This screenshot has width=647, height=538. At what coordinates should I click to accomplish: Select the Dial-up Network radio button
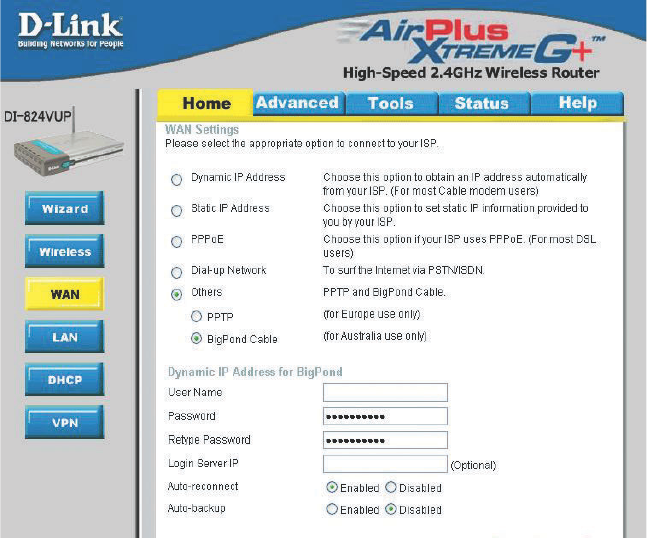pyautogui.click(x=177, y=273)
